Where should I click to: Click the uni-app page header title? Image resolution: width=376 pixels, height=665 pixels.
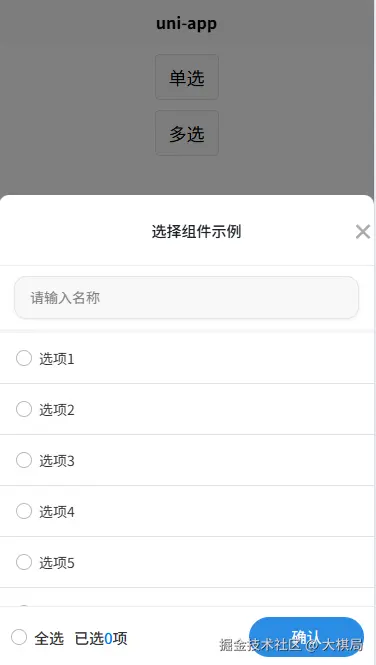click(187, 24)
